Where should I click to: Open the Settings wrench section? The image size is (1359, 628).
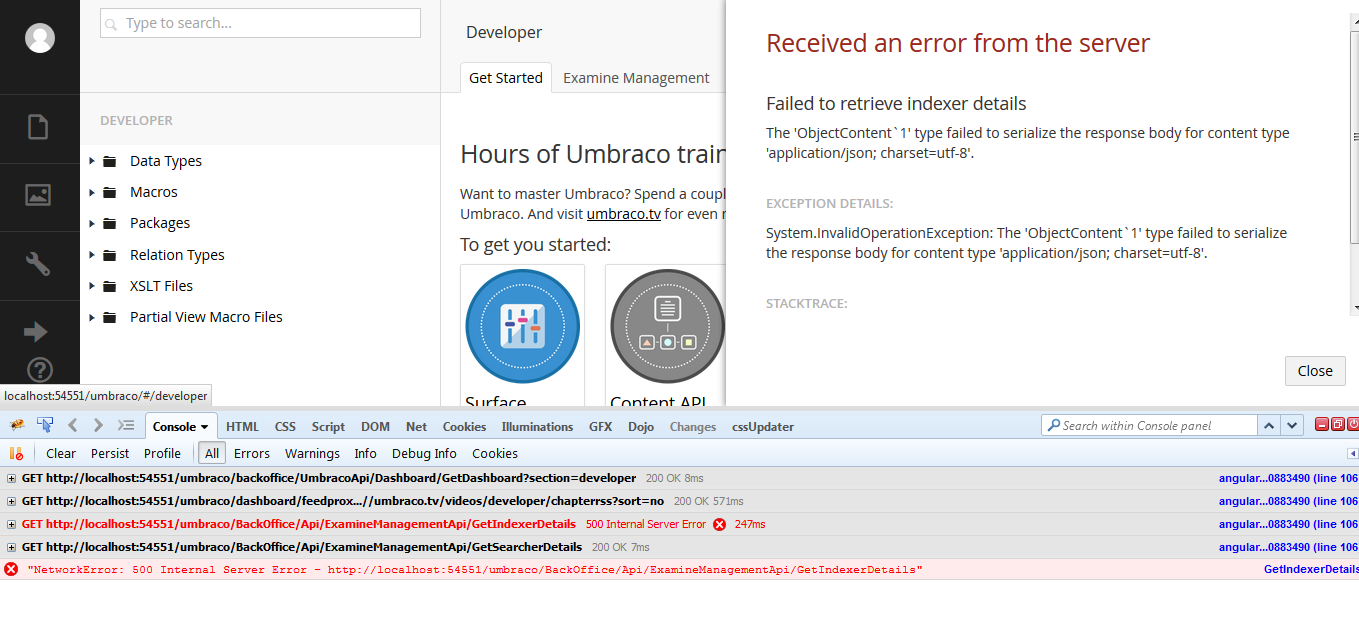pos(38,264)
